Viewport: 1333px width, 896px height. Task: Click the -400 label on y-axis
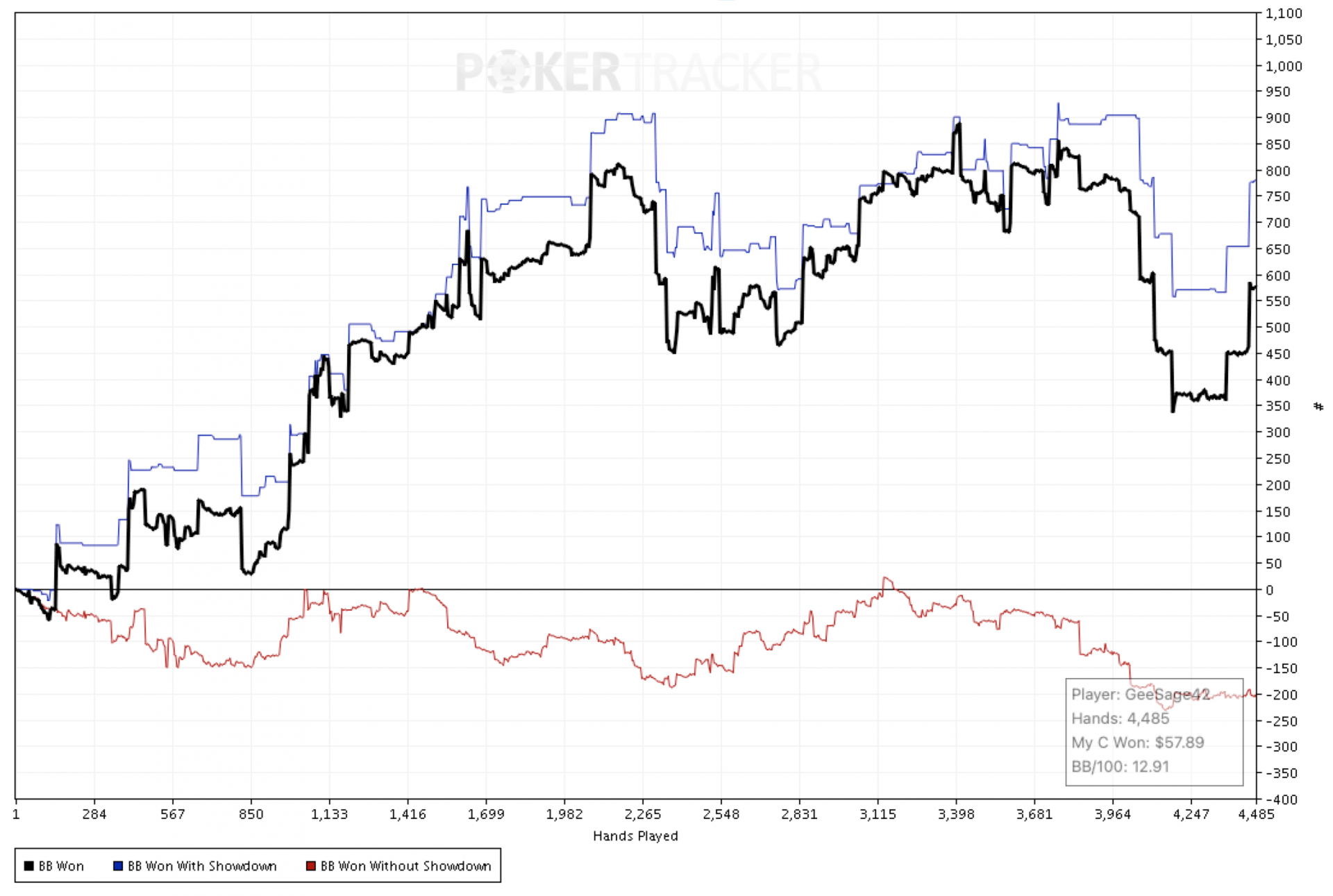1282,800
